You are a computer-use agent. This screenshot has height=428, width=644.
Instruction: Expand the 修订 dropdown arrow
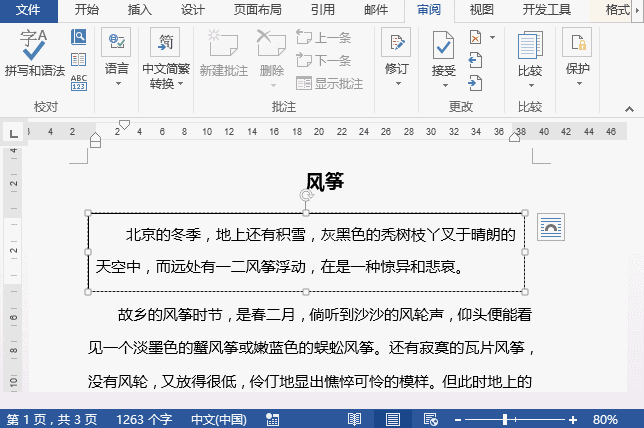point(396,85)
